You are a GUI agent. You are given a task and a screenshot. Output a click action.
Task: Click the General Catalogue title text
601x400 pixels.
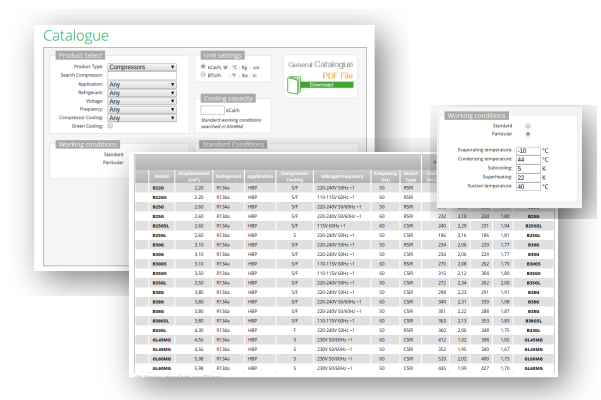tap(320, 64)
